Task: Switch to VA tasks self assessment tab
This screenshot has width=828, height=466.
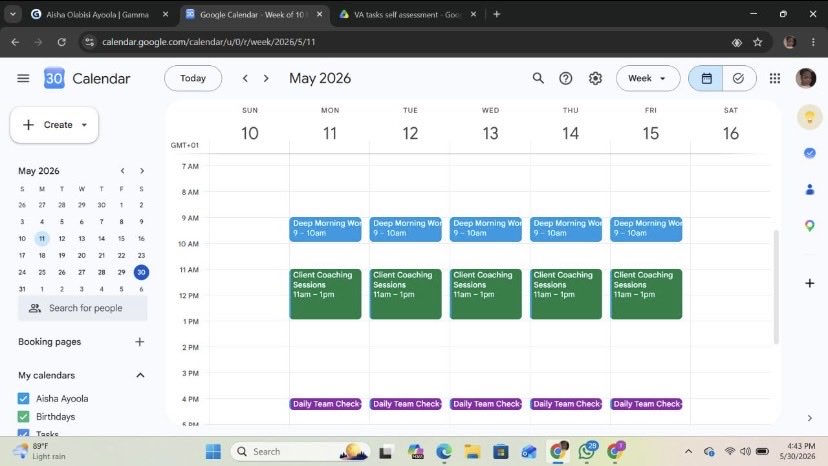Action: coord(407,14)
